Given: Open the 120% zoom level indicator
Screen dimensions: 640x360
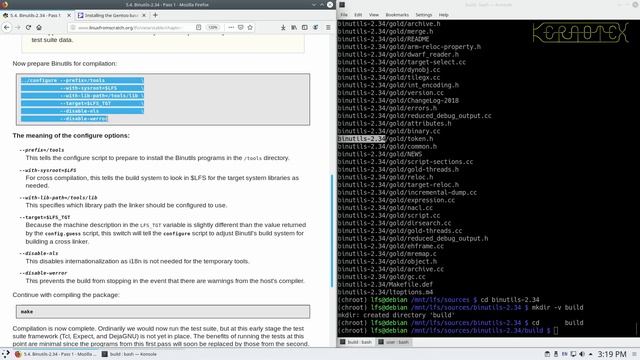Looking at the screenshot, I should click(213, 27).
